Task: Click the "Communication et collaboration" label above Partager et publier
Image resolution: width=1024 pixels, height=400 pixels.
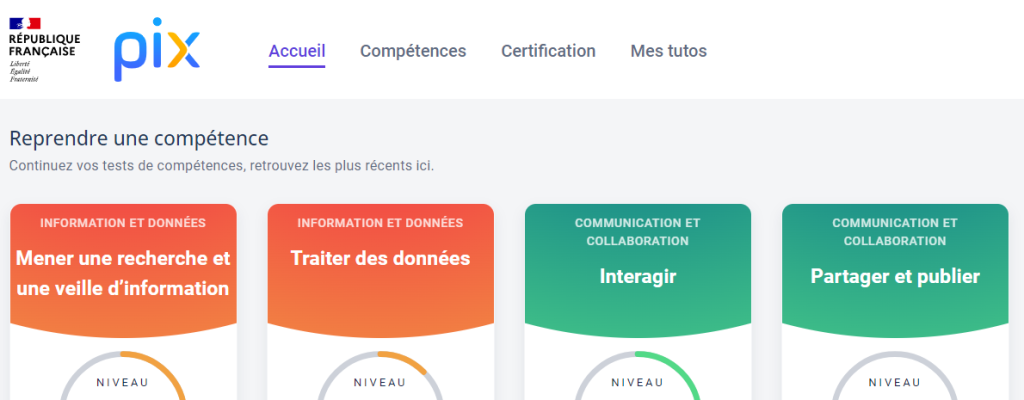Action: (x=895, y=231)
